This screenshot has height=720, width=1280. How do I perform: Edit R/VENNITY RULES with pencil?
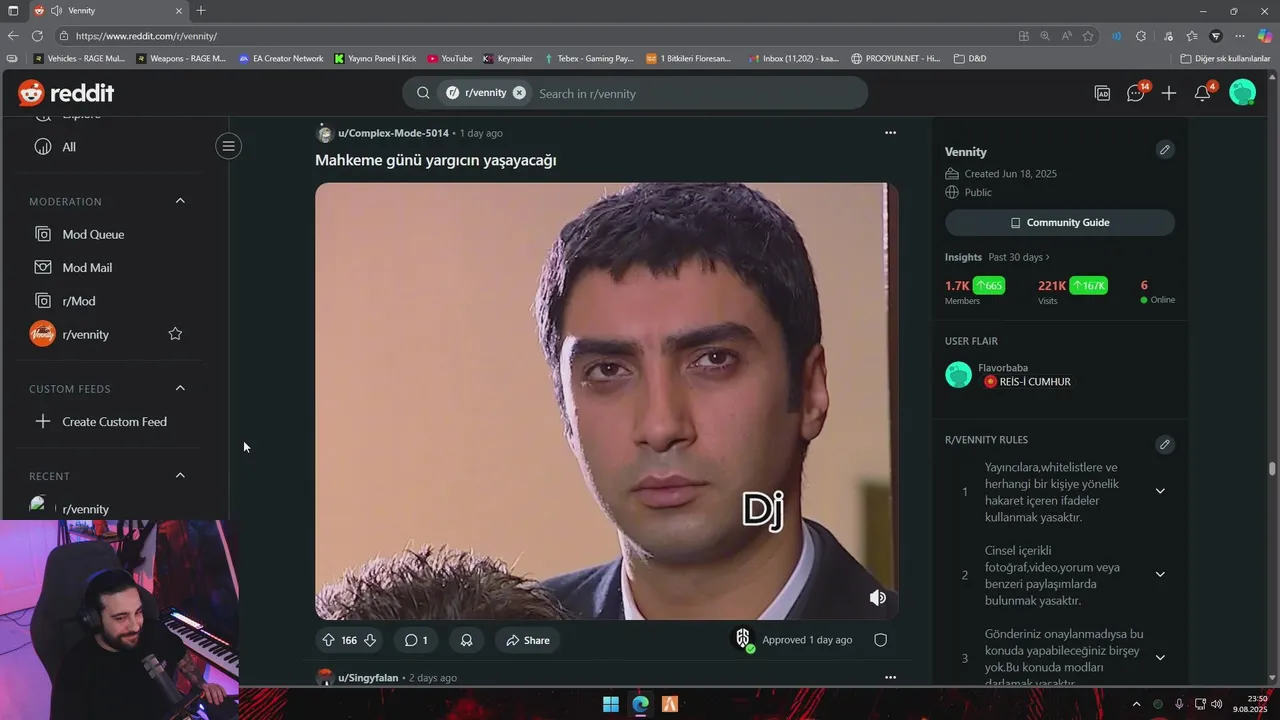click(1164, 445)
